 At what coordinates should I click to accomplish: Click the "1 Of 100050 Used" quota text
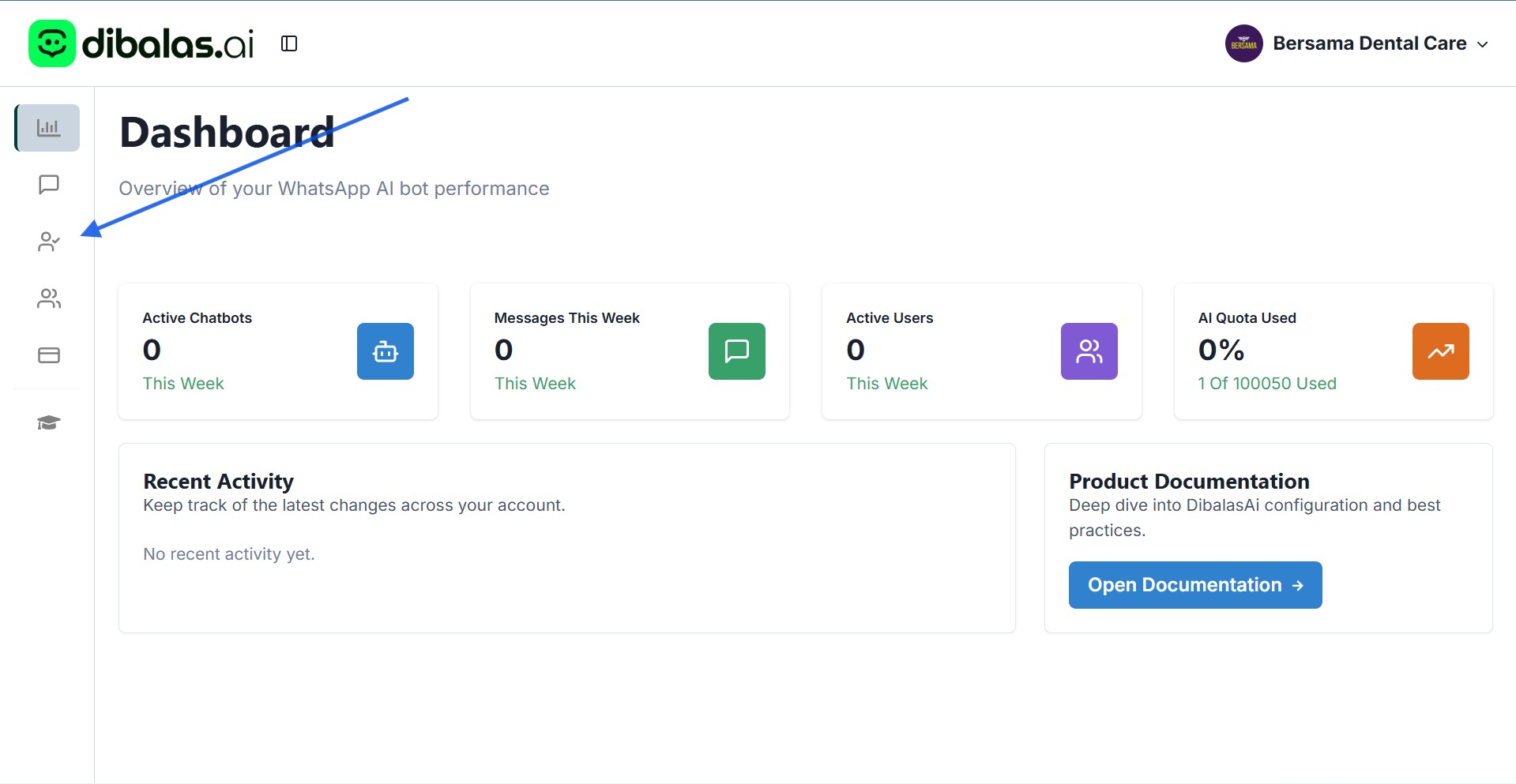pyautogui.click(x=1266, y=384)
